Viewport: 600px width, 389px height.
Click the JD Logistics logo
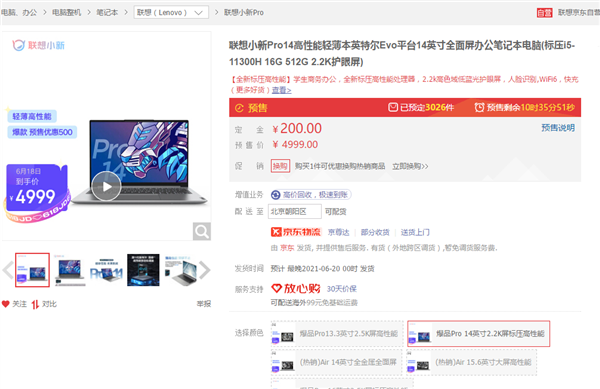pos(296,232)
